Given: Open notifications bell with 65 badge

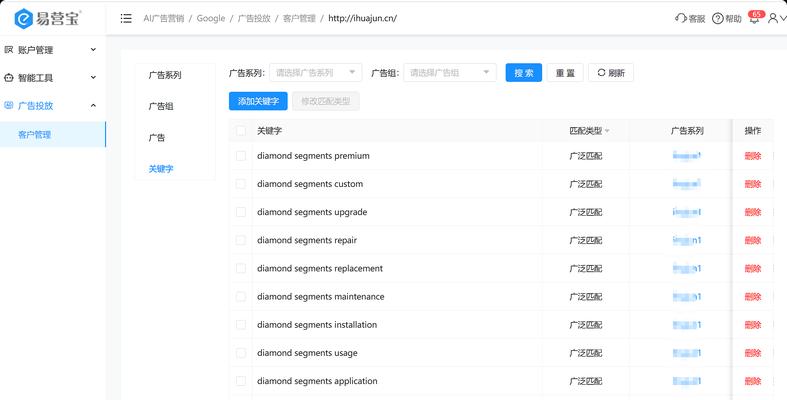Looking at the screenshot, I should pyautogui.click(x=754, y=18).
